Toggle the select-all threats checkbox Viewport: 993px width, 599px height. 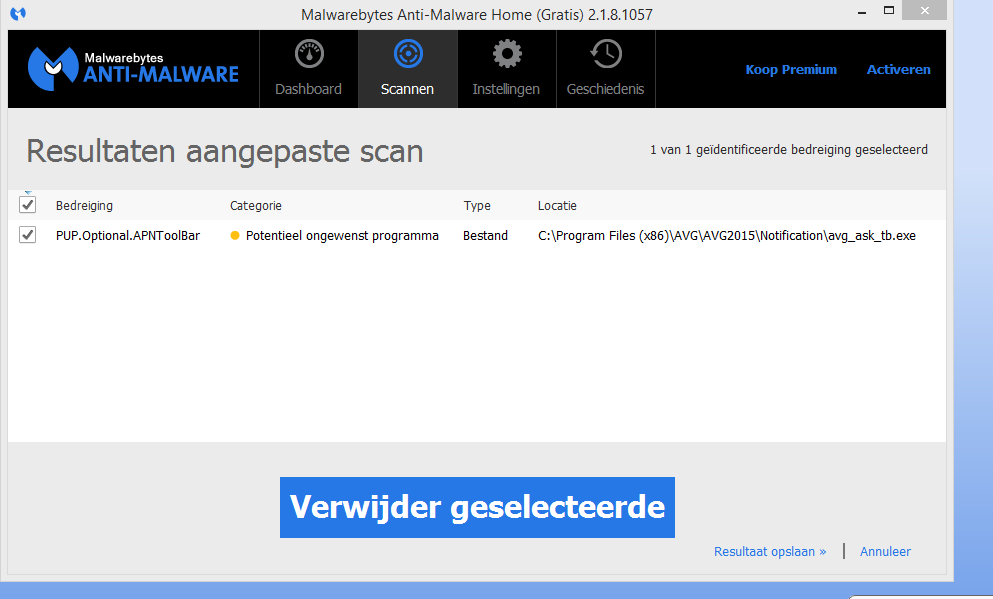(x=27, y=205)
